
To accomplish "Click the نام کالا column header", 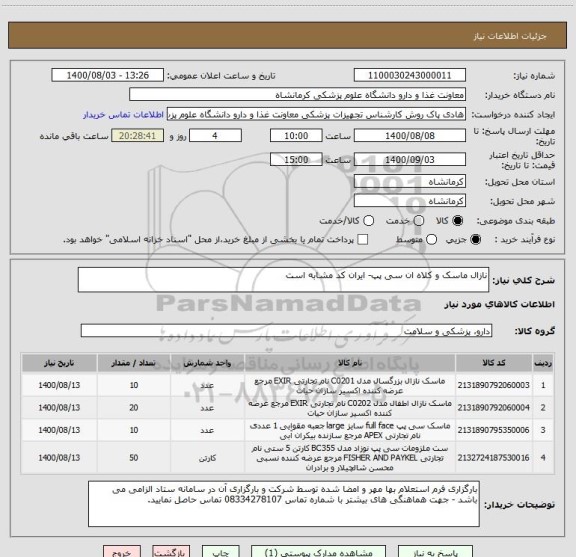I will (x=350, y=363).
